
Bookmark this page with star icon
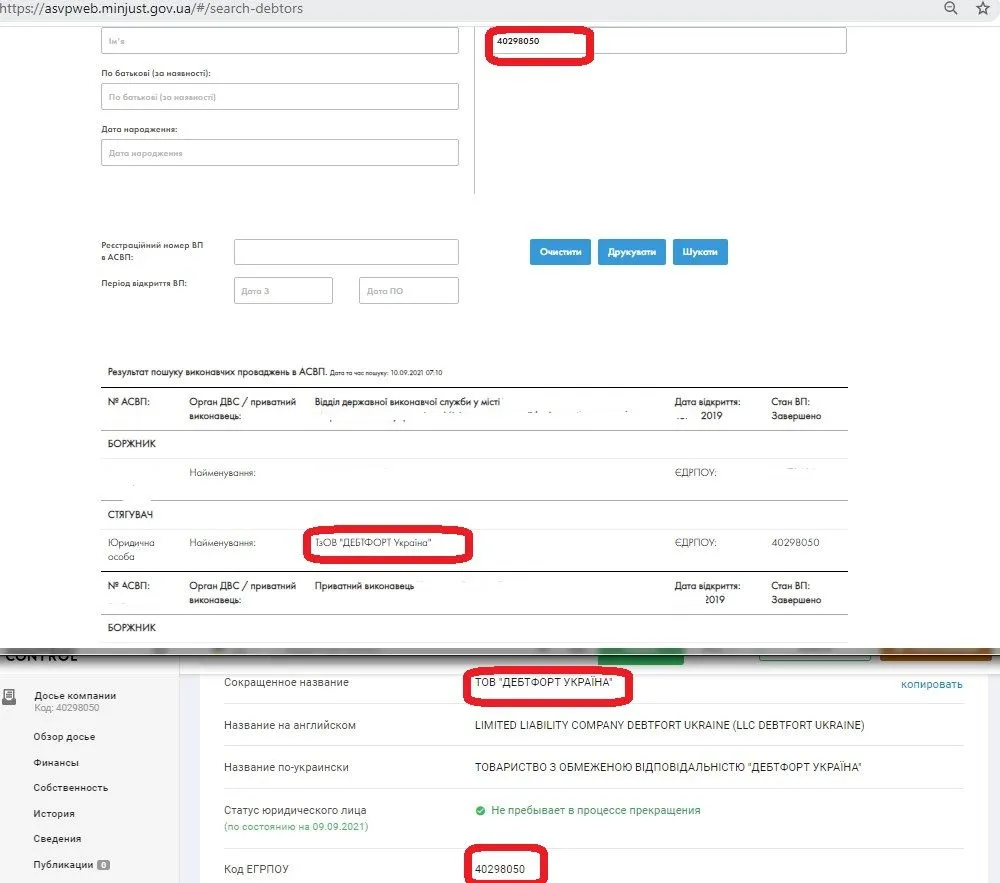pos(982,8)
